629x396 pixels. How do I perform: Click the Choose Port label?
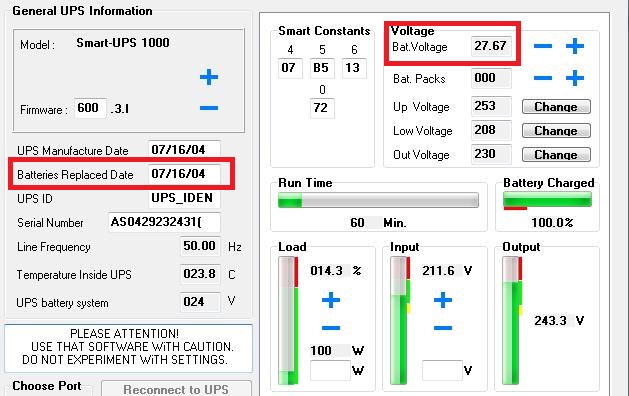[x=47, y=386]
